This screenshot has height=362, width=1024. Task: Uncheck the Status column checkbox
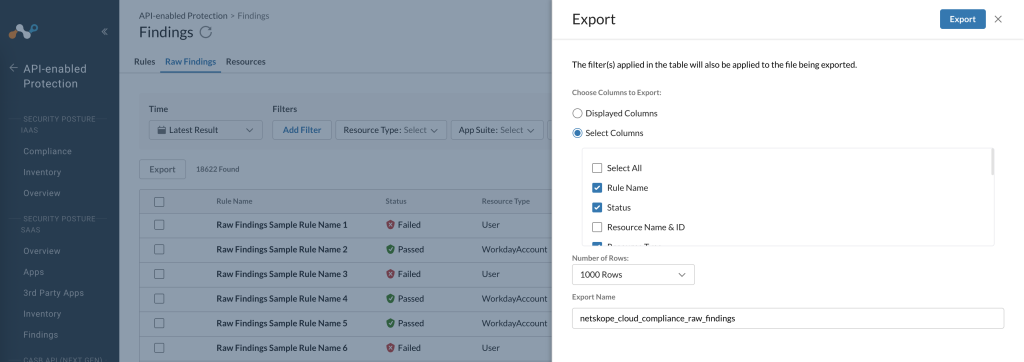[x=597, y=207]
